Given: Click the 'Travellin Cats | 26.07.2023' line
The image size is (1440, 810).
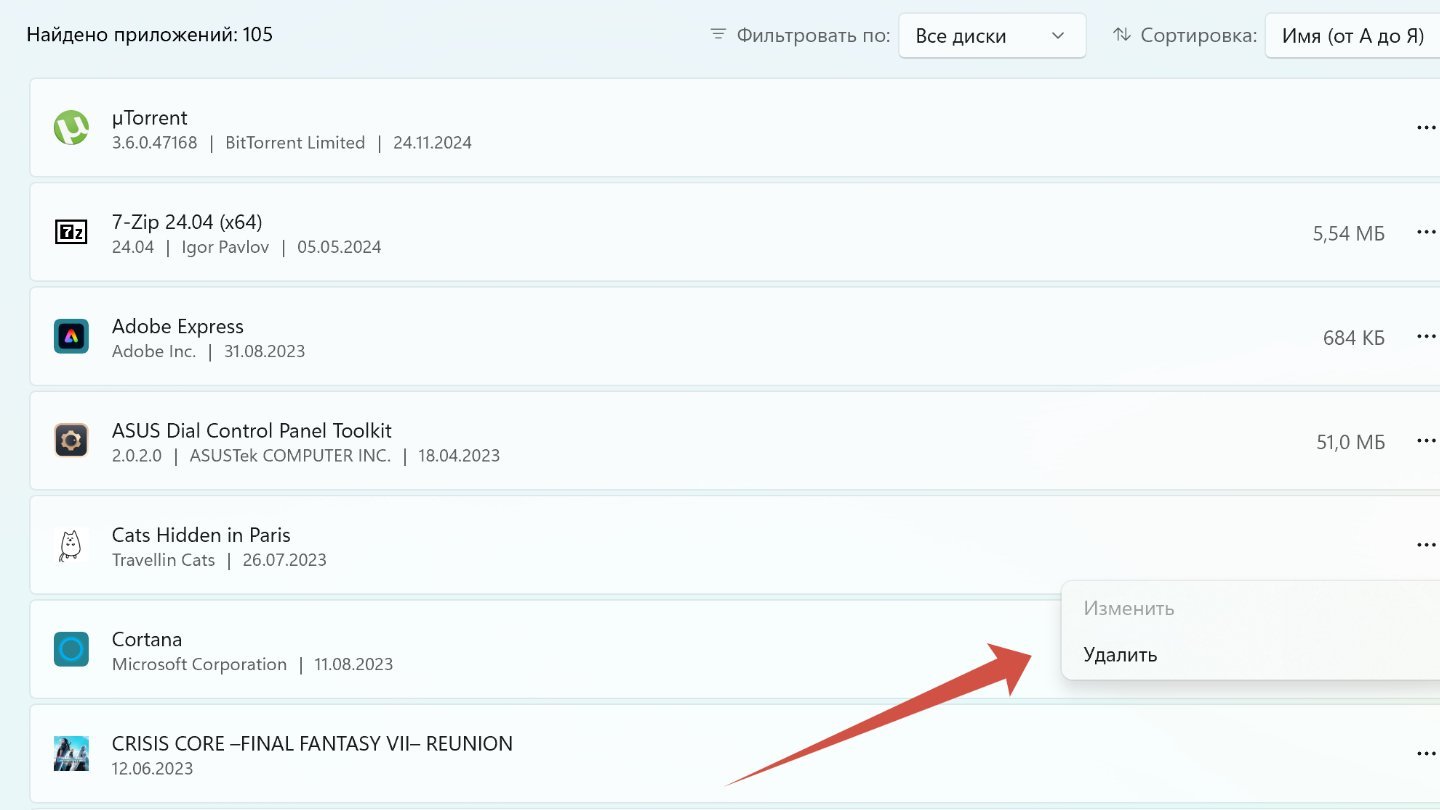Looking at the screenshot, I should pyautogui.click(x=219, y=560).
